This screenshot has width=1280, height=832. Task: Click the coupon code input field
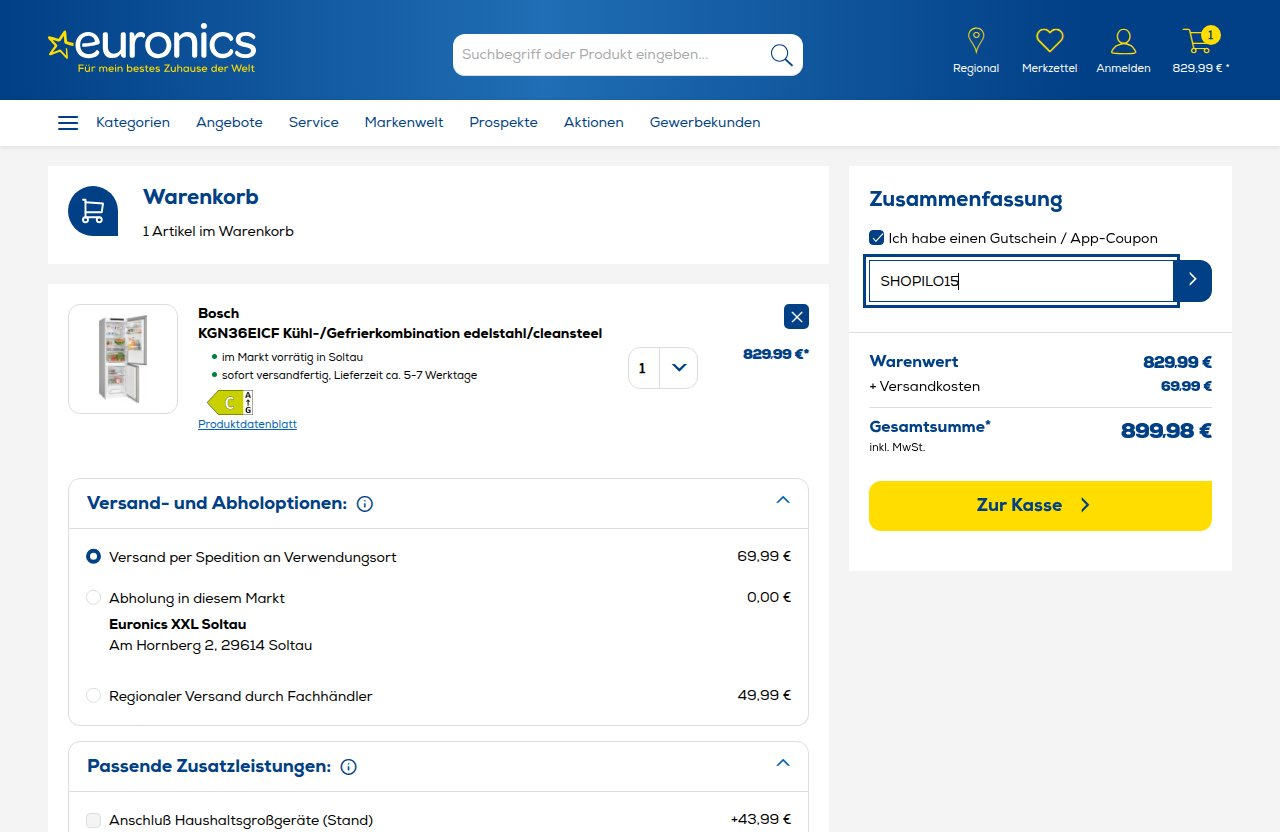(x=1021, y=281)
